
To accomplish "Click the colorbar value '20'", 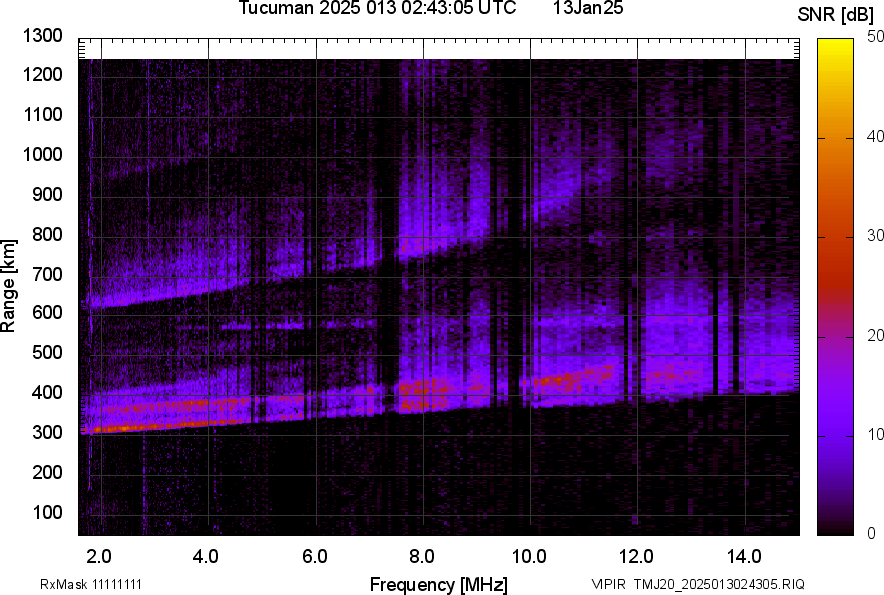I will (x=876, y=336).
